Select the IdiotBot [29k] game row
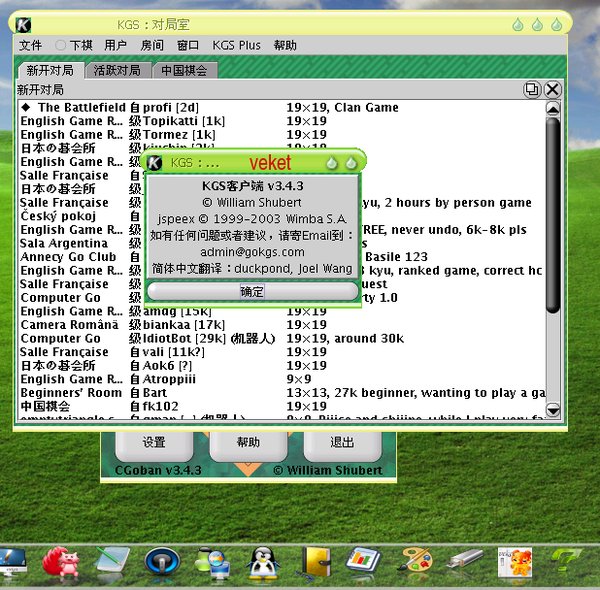 282,339
